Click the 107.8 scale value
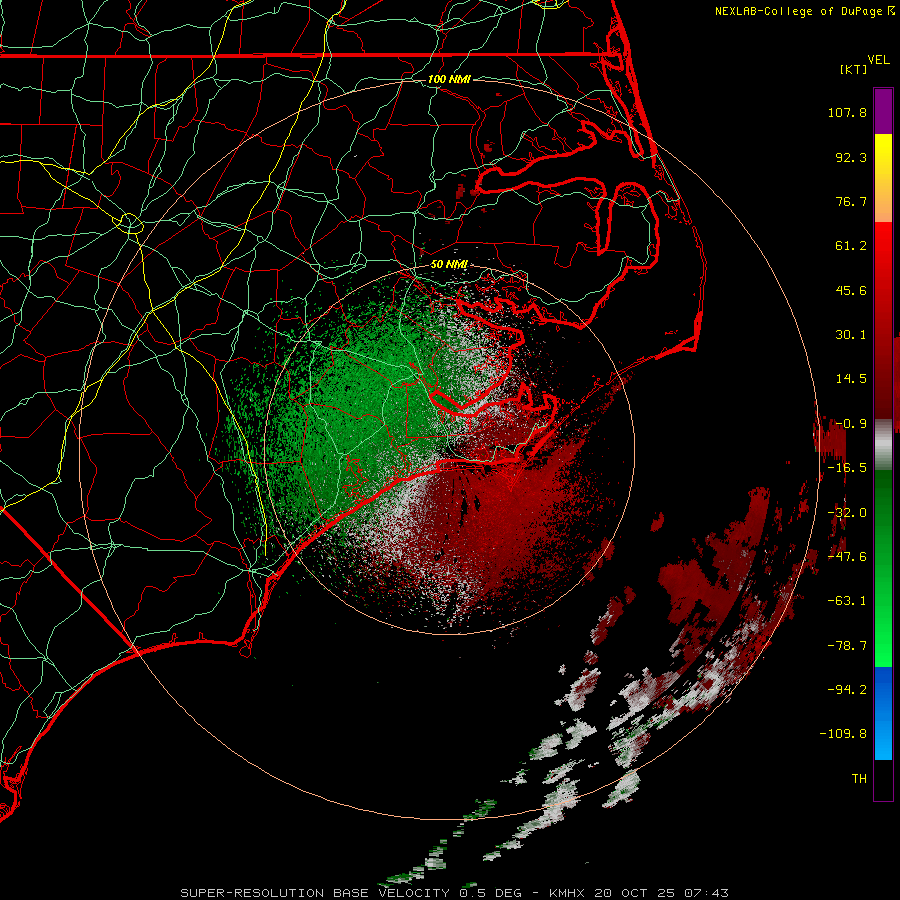The image size is (900, 900). click(x=847, y=112)
